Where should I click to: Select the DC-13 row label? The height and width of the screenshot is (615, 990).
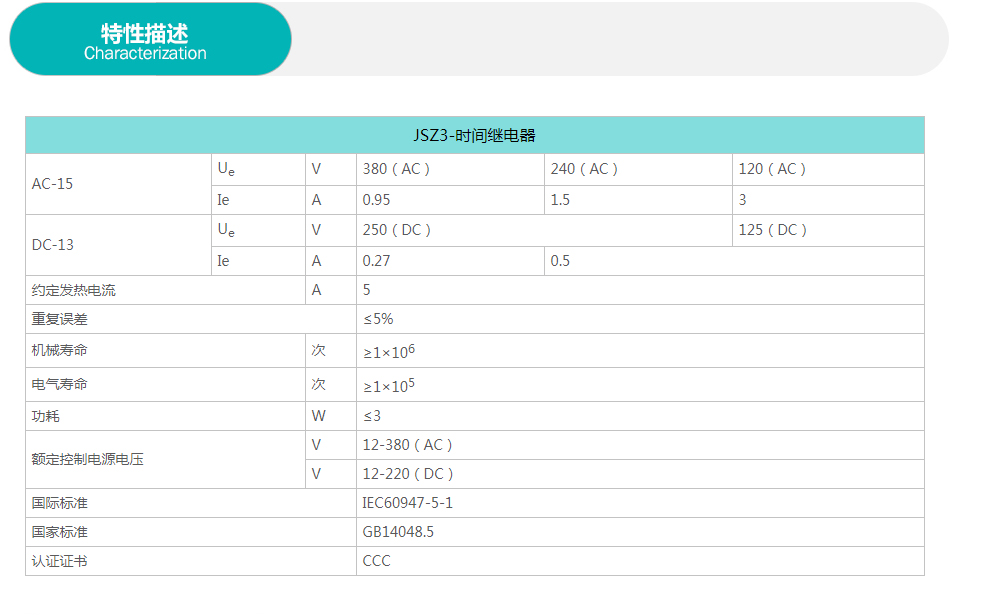[x=53, y=245]
